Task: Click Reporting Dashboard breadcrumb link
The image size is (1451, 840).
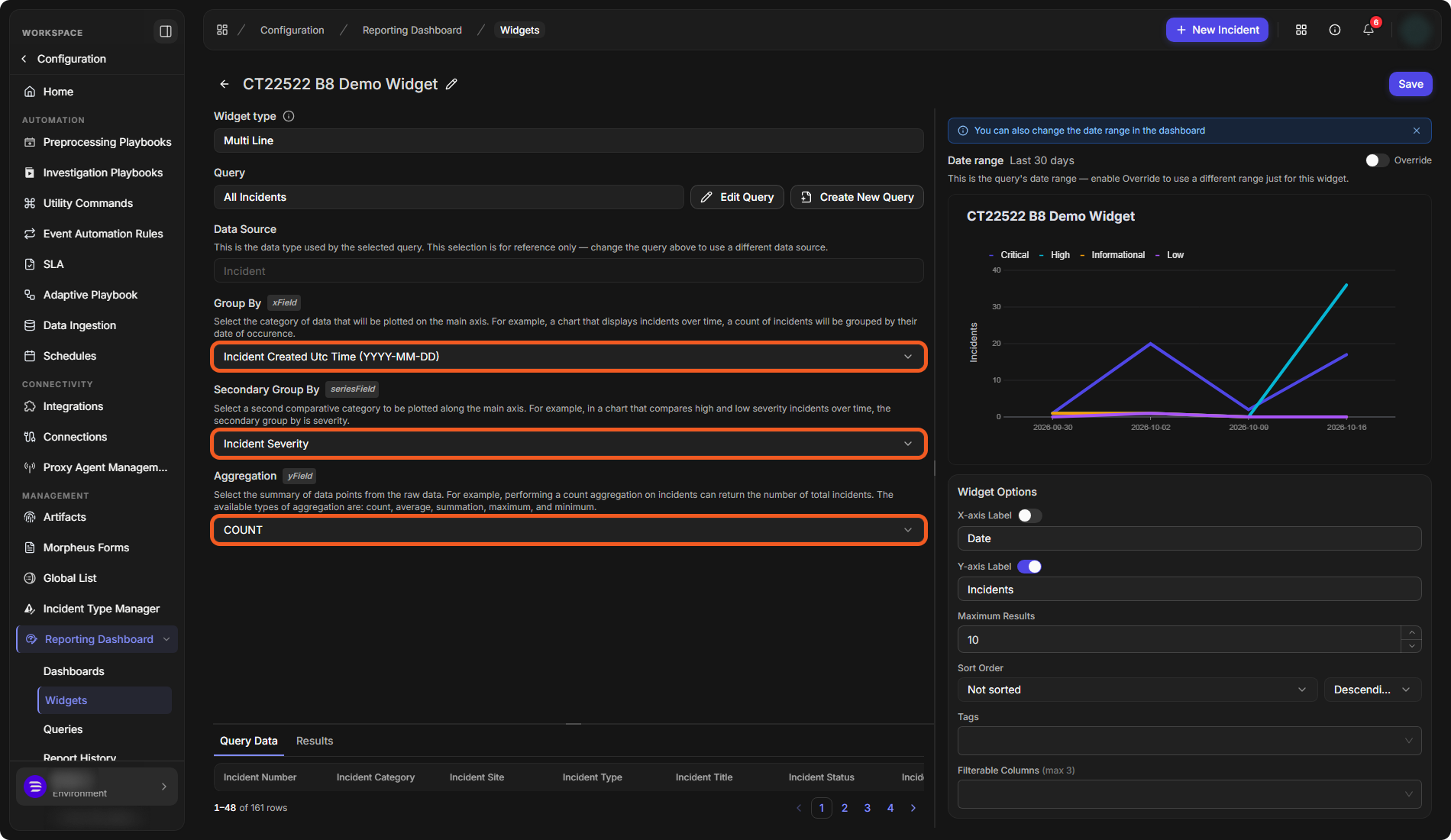Action: [x=412, y=30]
